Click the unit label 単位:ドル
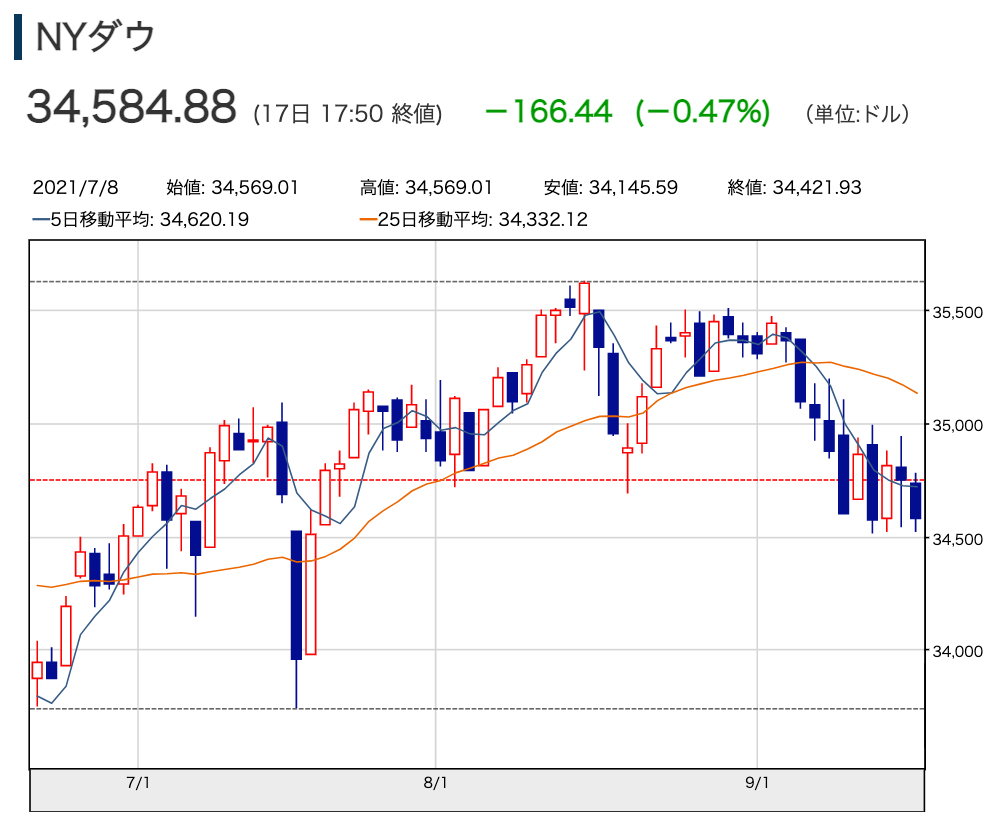 coord(858,114)
